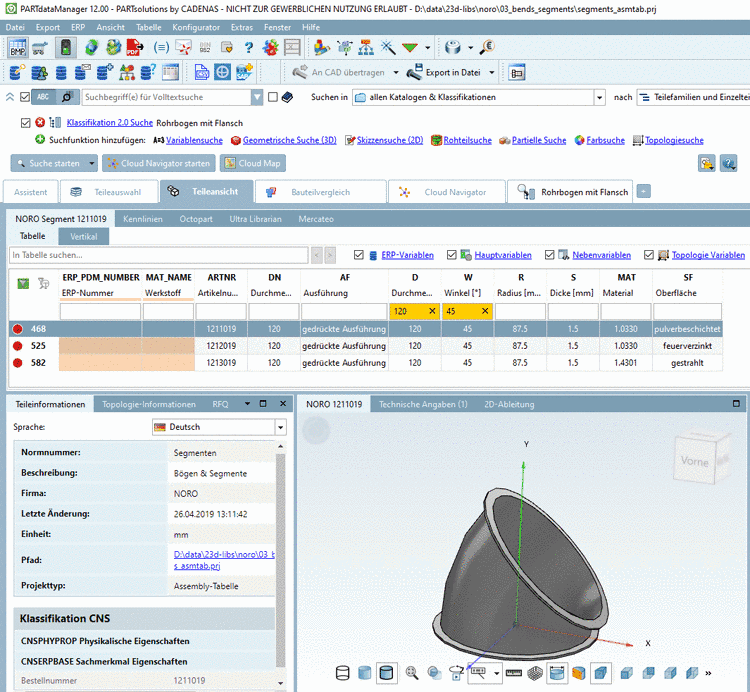Click the PDF export icon
The width and height of the screenshot is (750, 692).
click(135, 48)
